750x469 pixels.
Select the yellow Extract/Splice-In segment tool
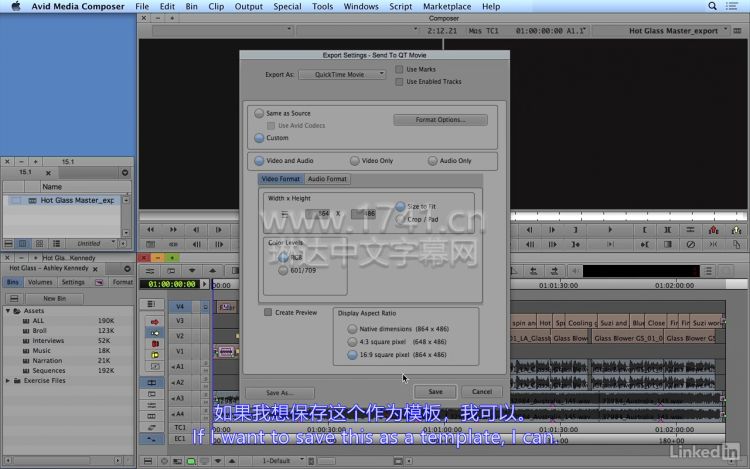154,333
